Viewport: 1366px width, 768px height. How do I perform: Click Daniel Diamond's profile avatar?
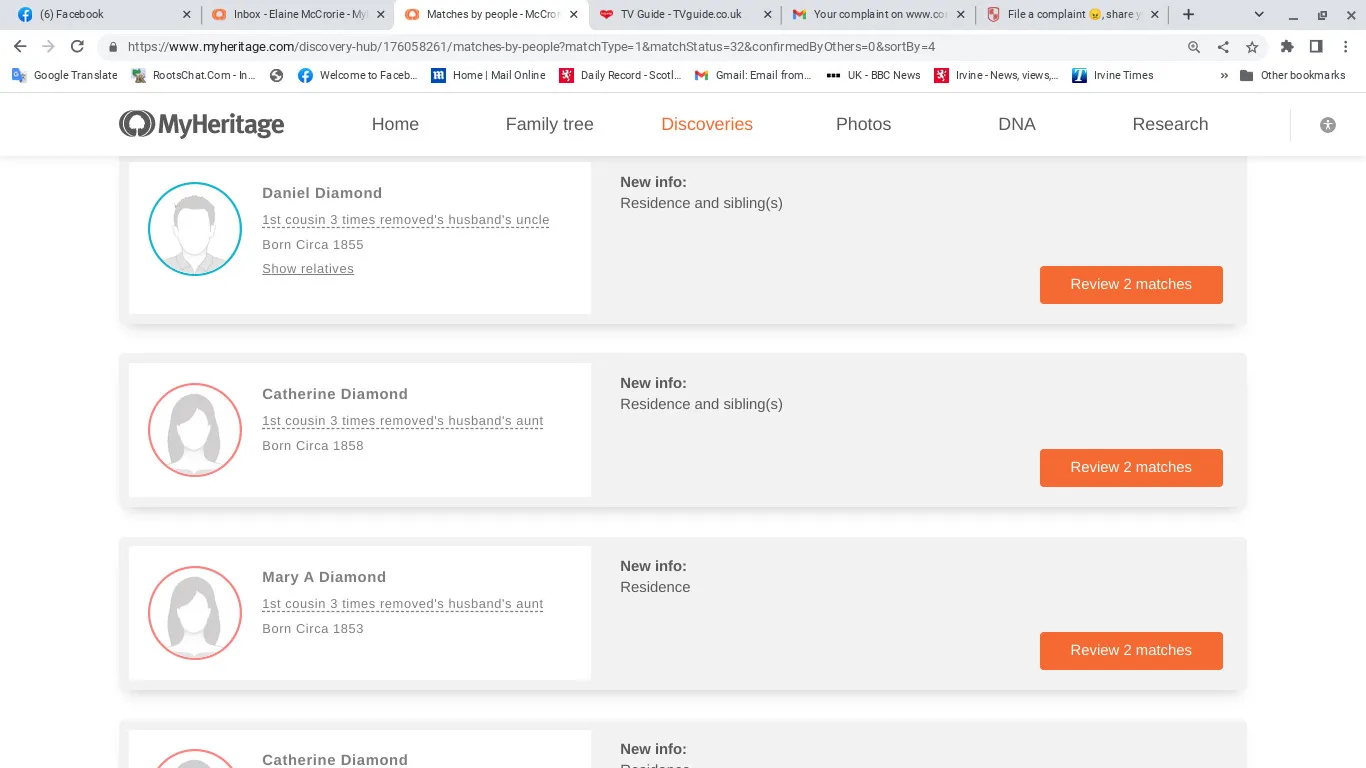[x=195, y=229]
